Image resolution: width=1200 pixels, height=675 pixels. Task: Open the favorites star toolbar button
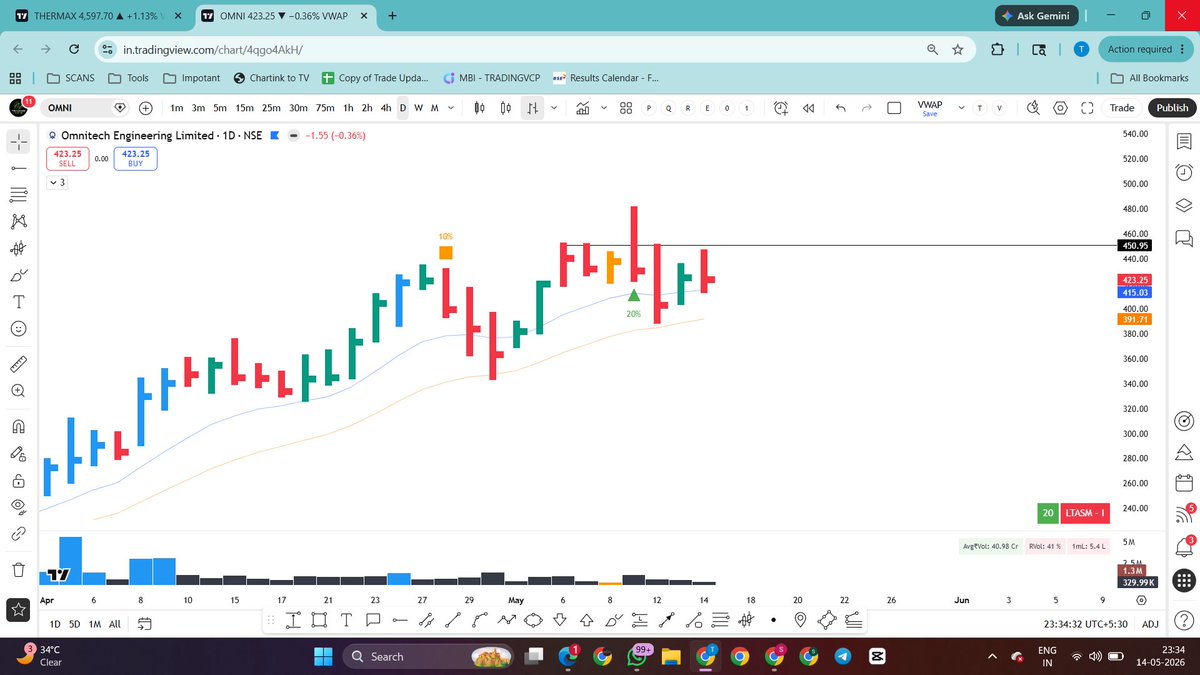[x=18, y=608]
